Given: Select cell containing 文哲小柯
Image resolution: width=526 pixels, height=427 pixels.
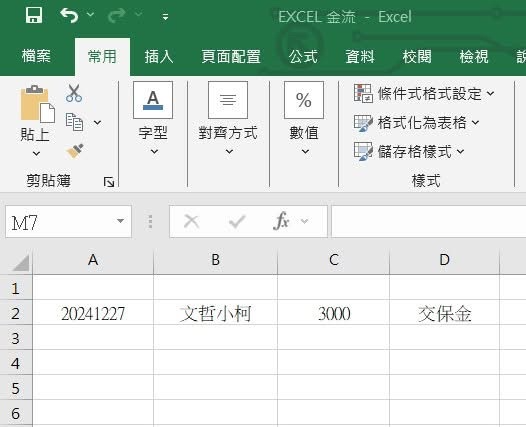Looking at the screenshot, I should 215,313.
